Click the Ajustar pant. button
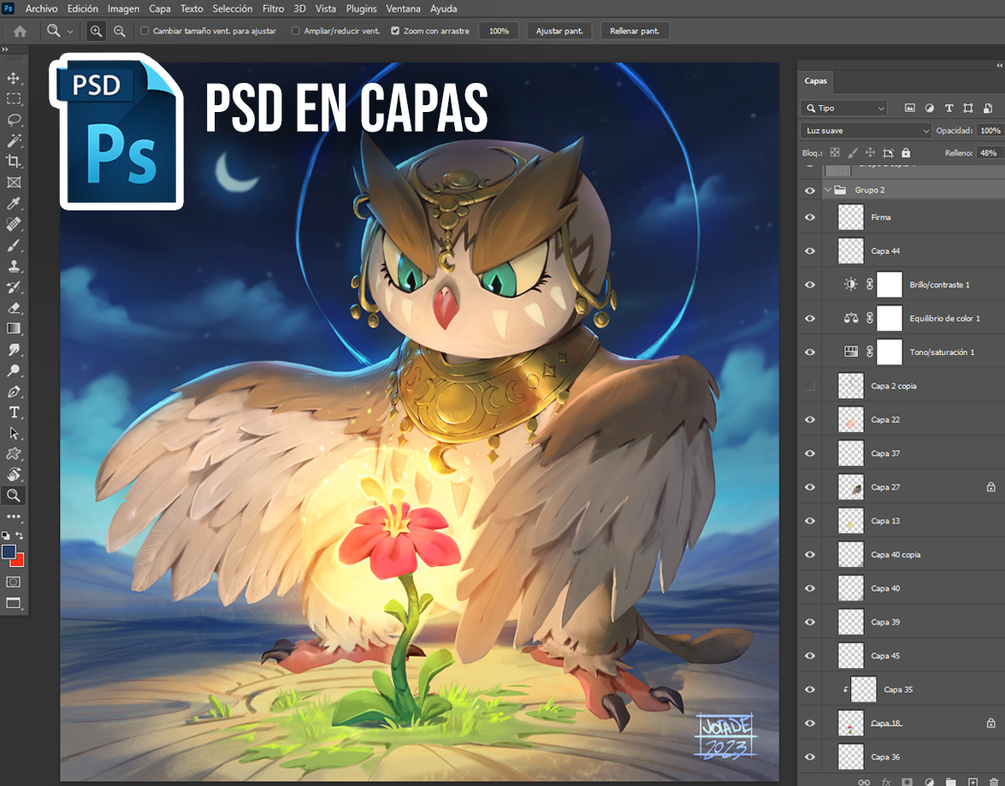Screen dimensions: 1005x786 (560, 31)
